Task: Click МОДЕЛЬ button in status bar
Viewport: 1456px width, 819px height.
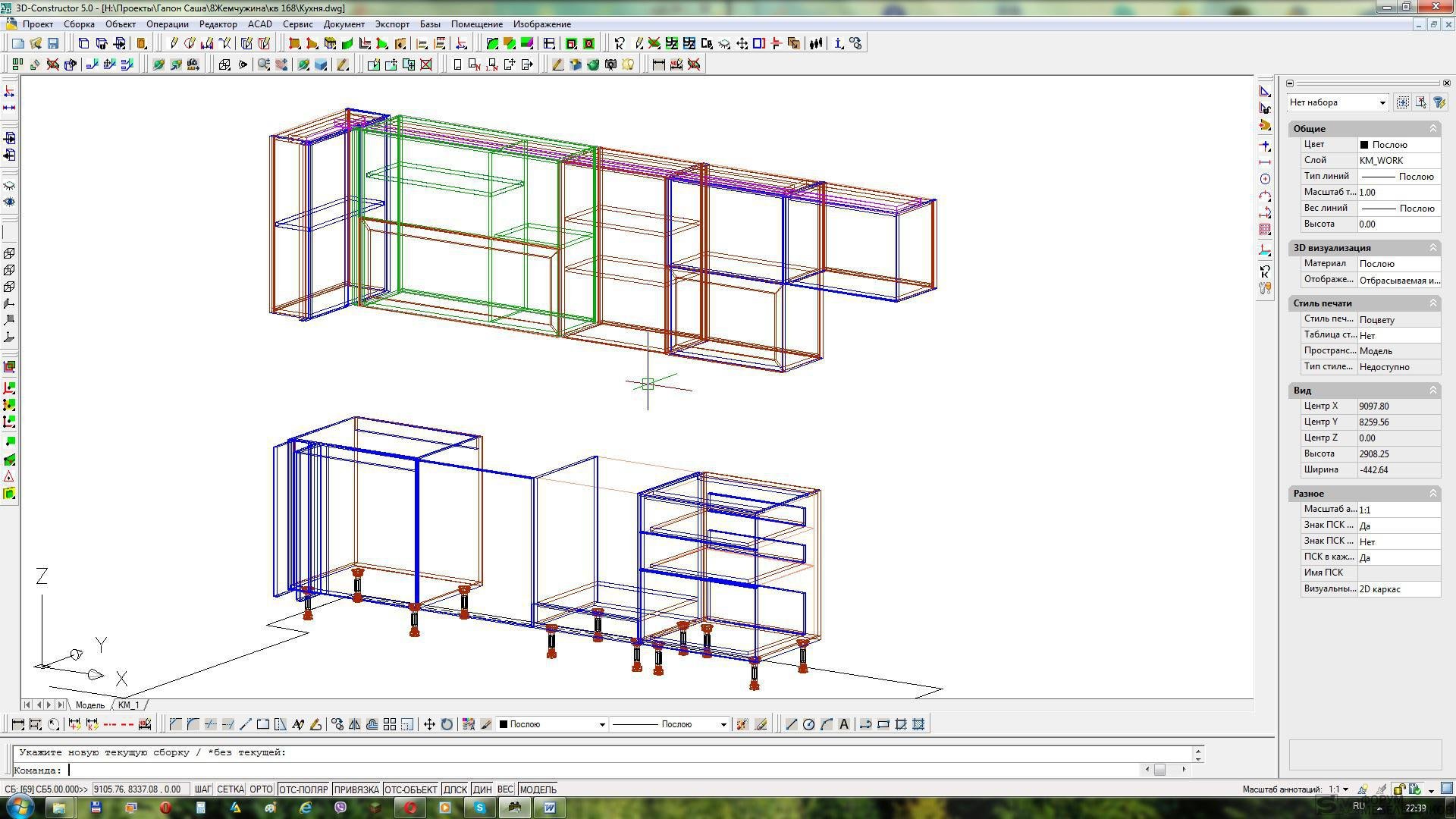Action: click(538, 789)
